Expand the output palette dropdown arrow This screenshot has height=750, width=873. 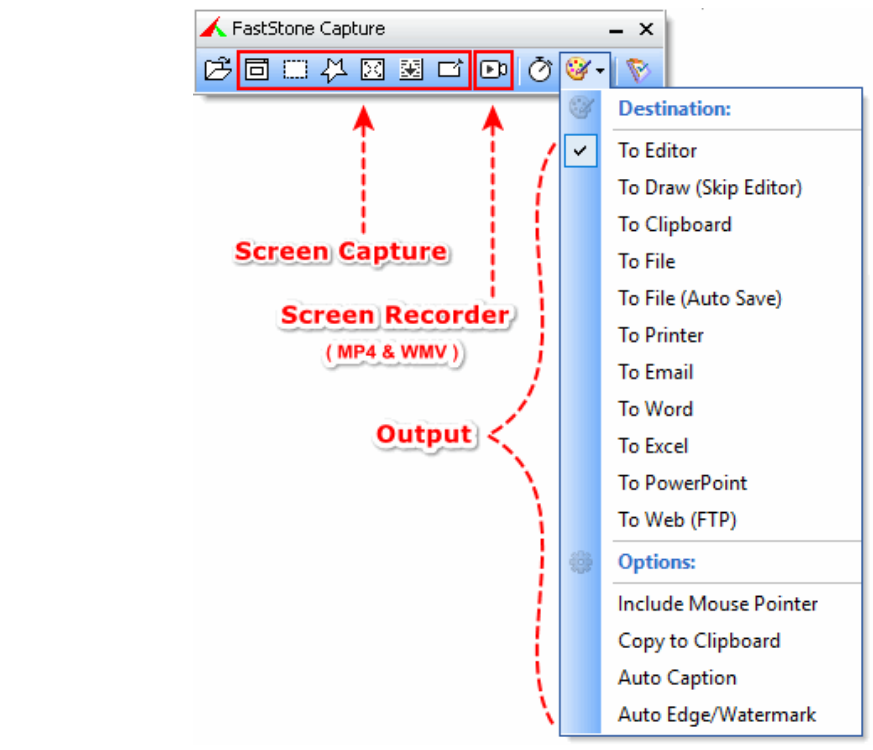(x=600, y=71)
